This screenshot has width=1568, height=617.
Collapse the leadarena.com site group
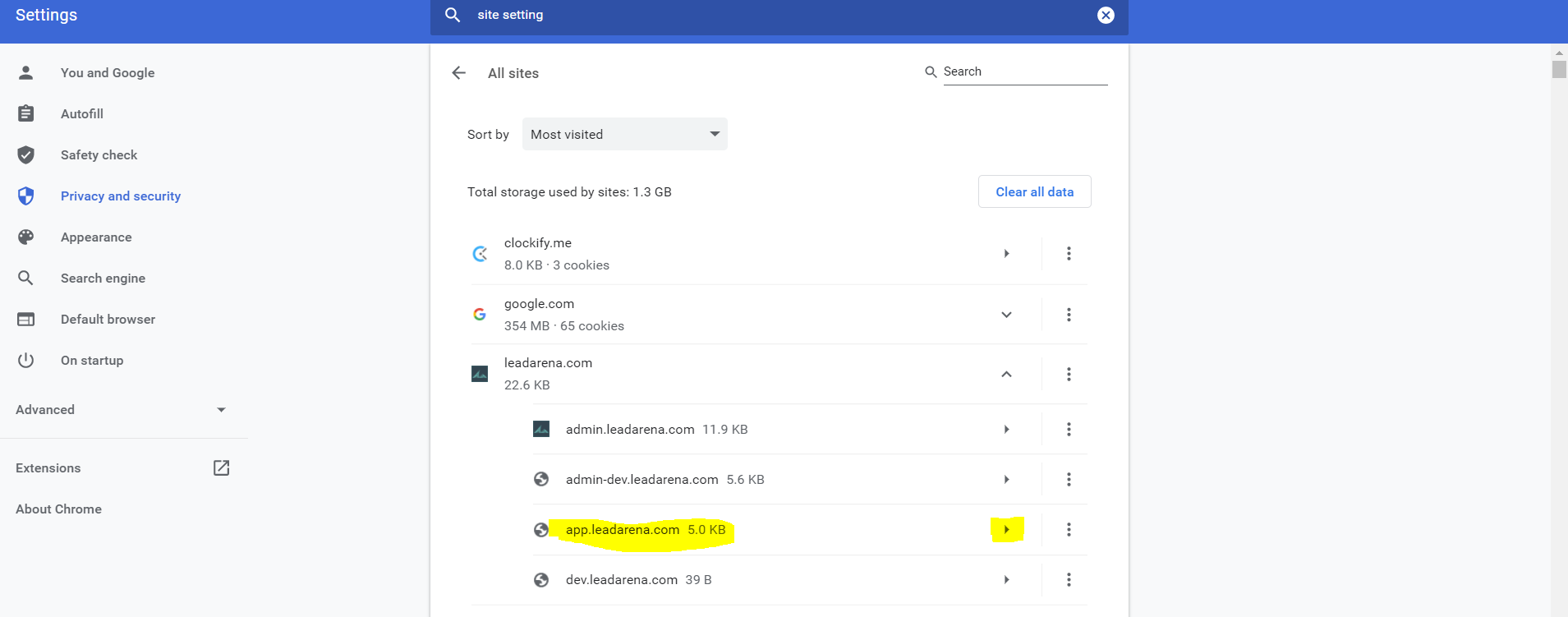pyautogui.click(x=1006, y=375)
